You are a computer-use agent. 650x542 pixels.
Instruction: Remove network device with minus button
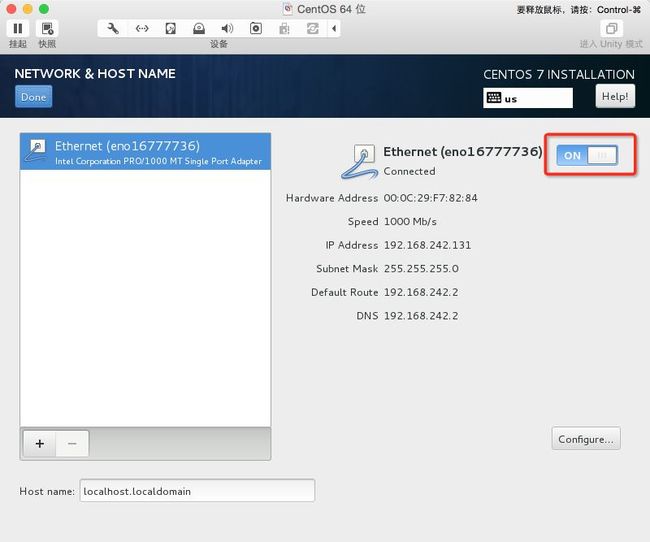click(72, 444)
